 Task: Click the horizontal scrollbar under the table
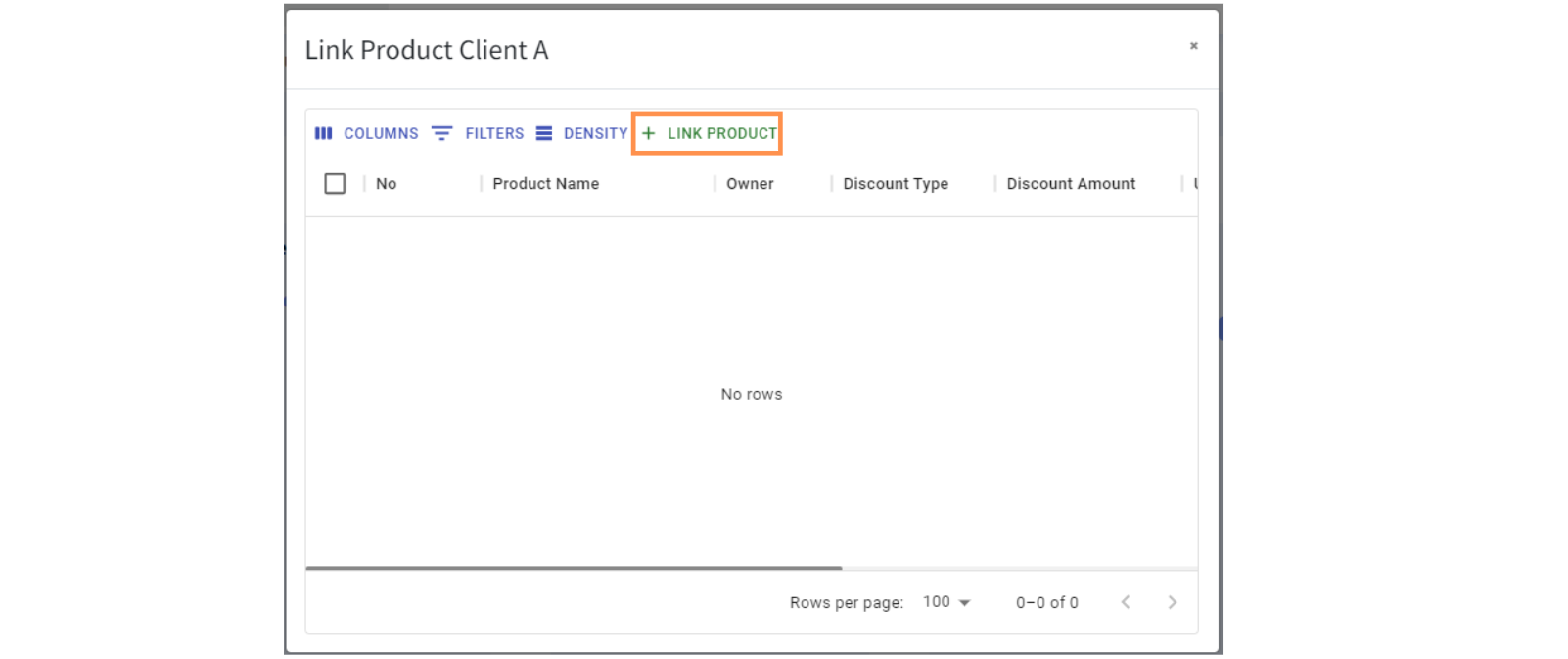click(x=574, y=568)
